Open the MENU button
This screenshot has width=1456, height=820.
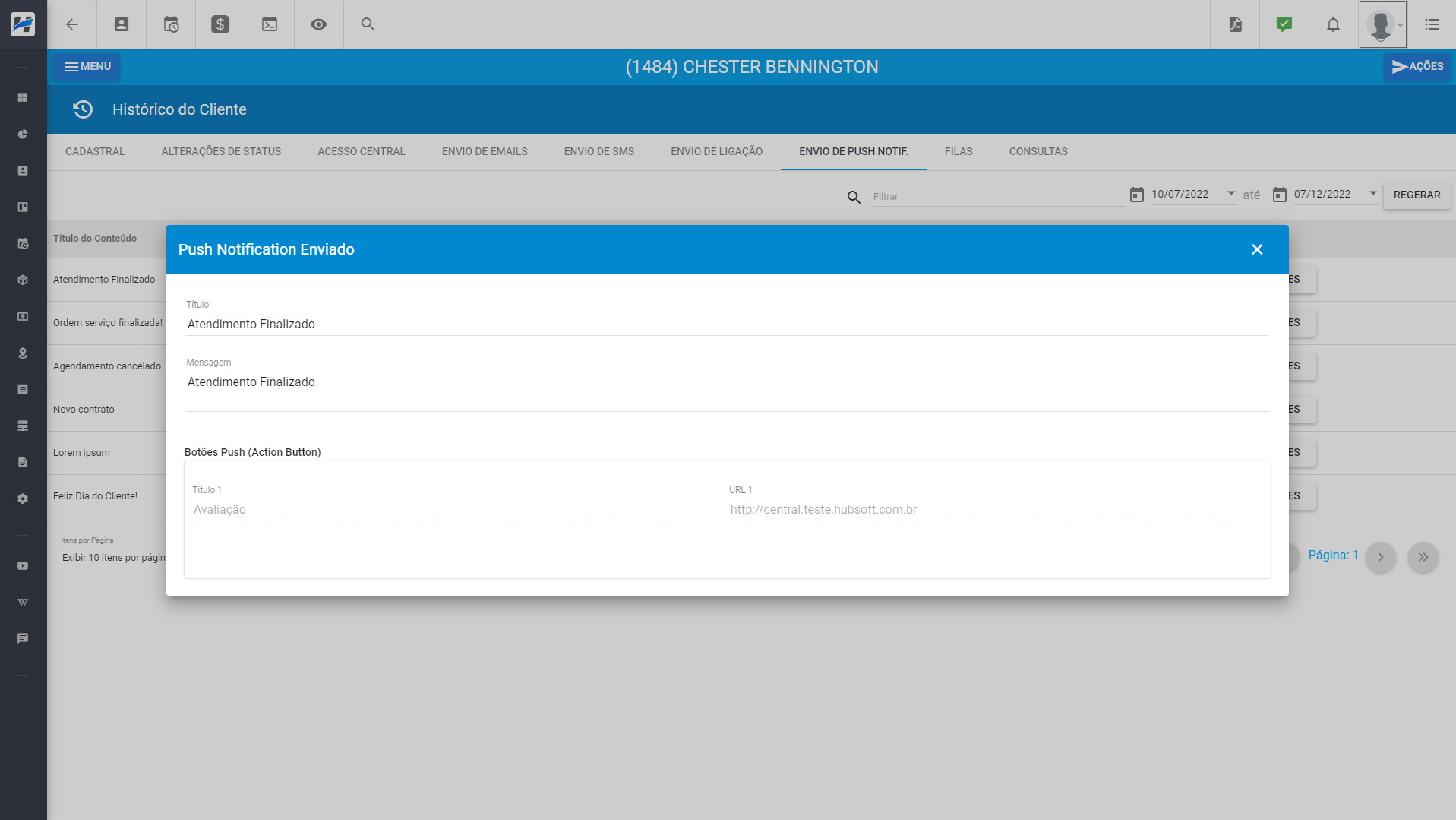pyautogui.click(x=87, y=67)
